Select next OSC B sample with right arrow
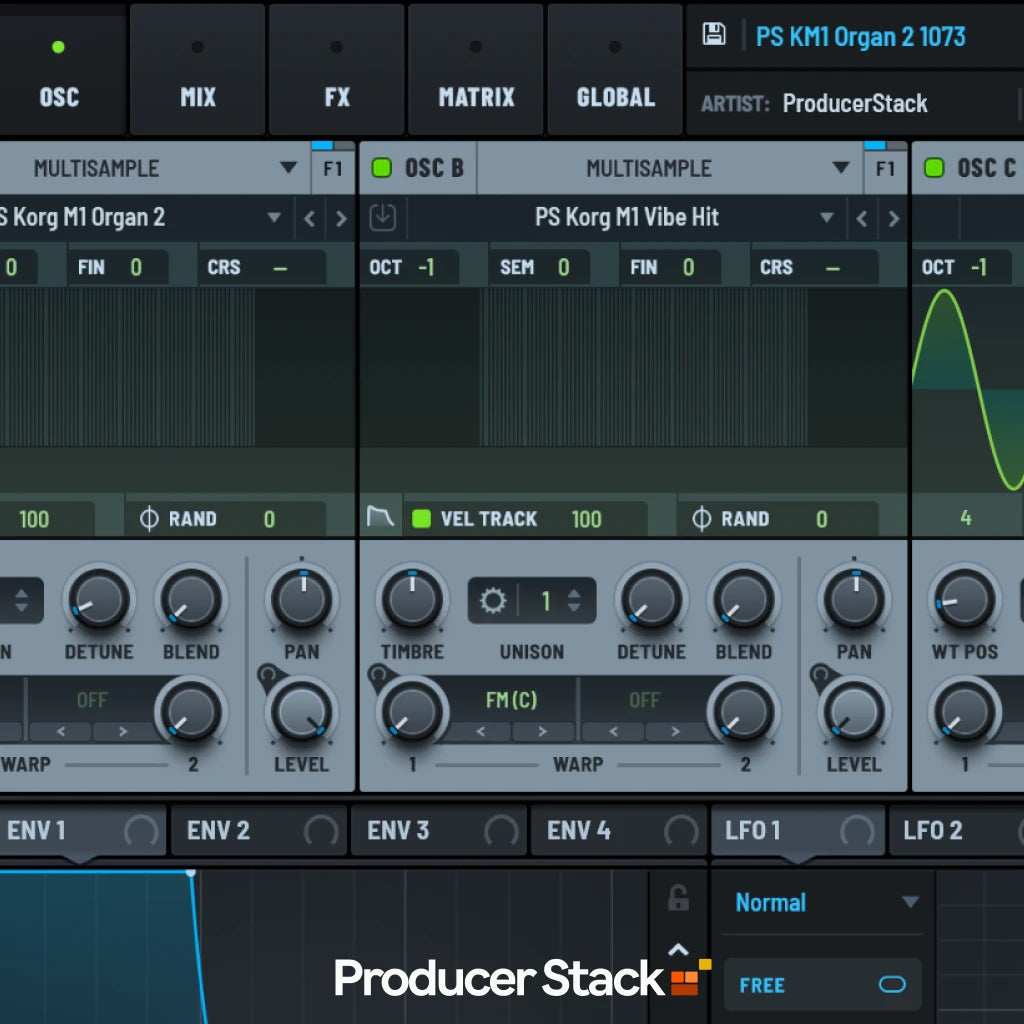 [x=894, y=218]
